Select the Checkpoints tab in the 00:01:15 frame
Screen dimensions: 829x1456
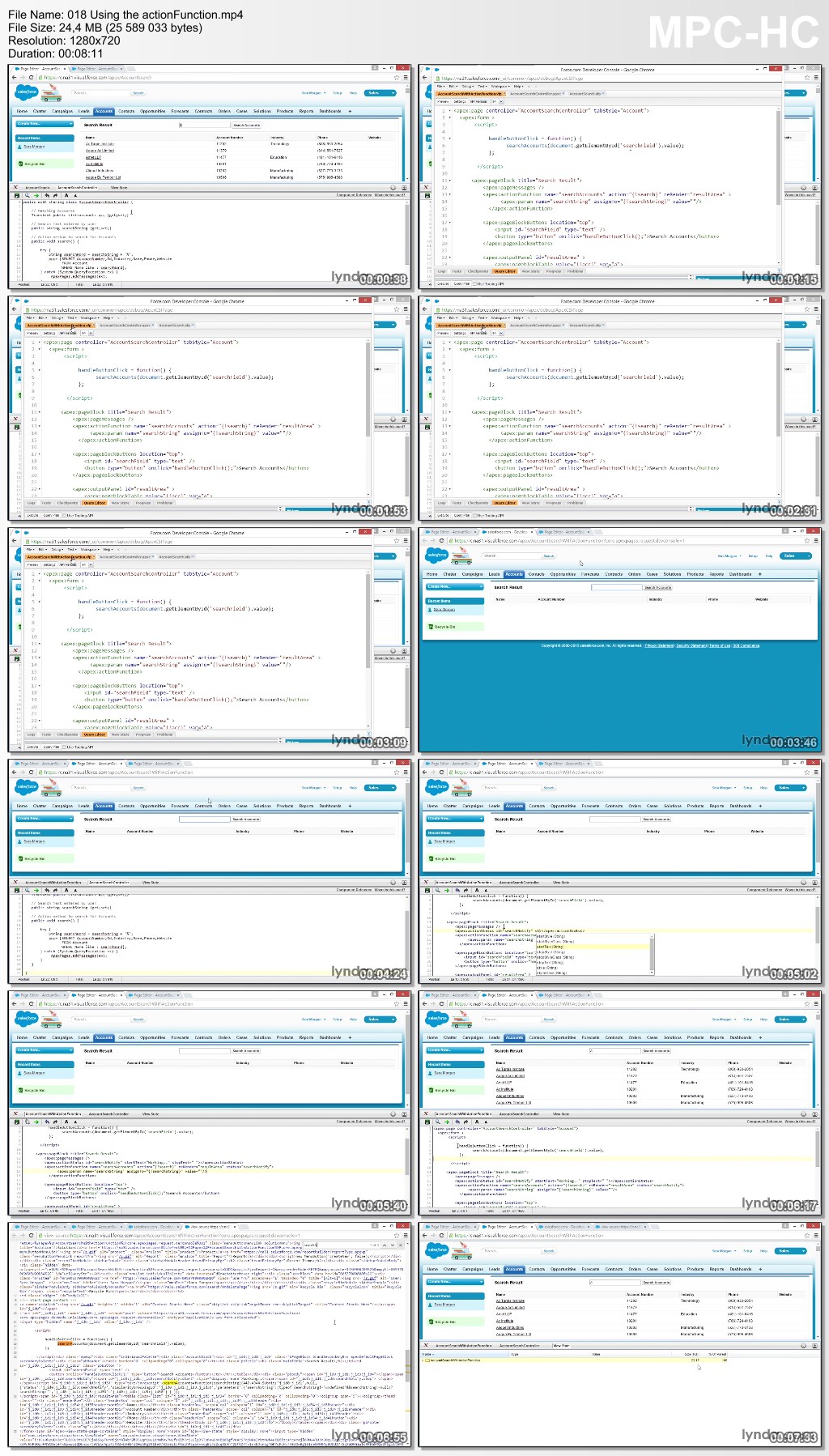pyautogui.click(x=478, y=271)
